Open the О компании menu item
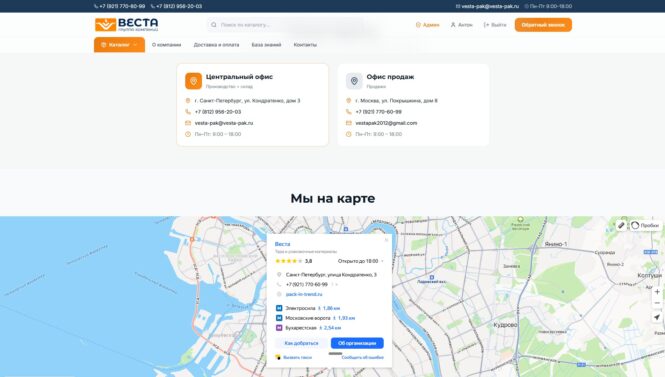 [x=166, y=45]
